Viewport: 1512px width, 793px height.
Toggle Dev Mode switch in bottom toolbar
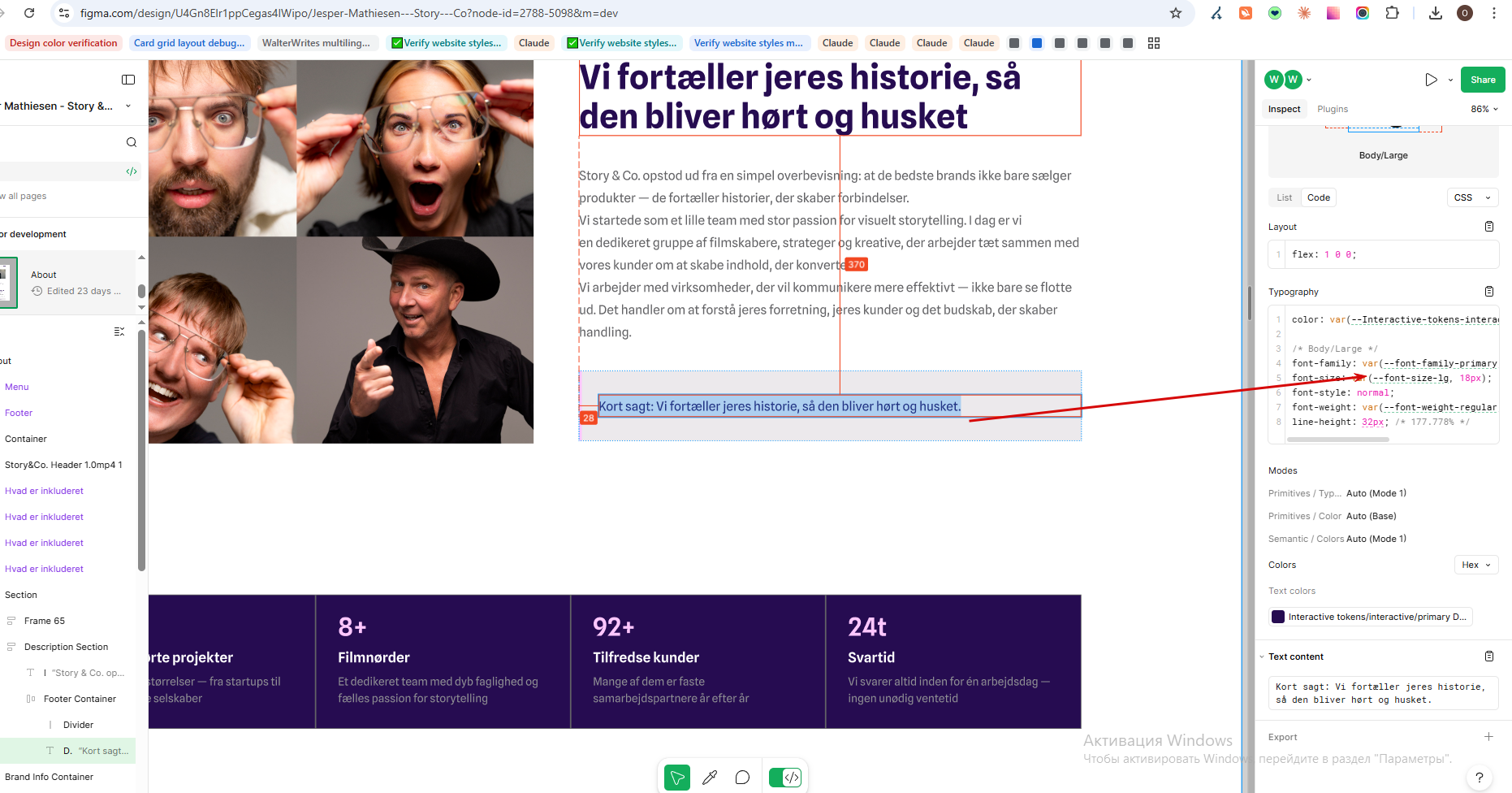785,778
